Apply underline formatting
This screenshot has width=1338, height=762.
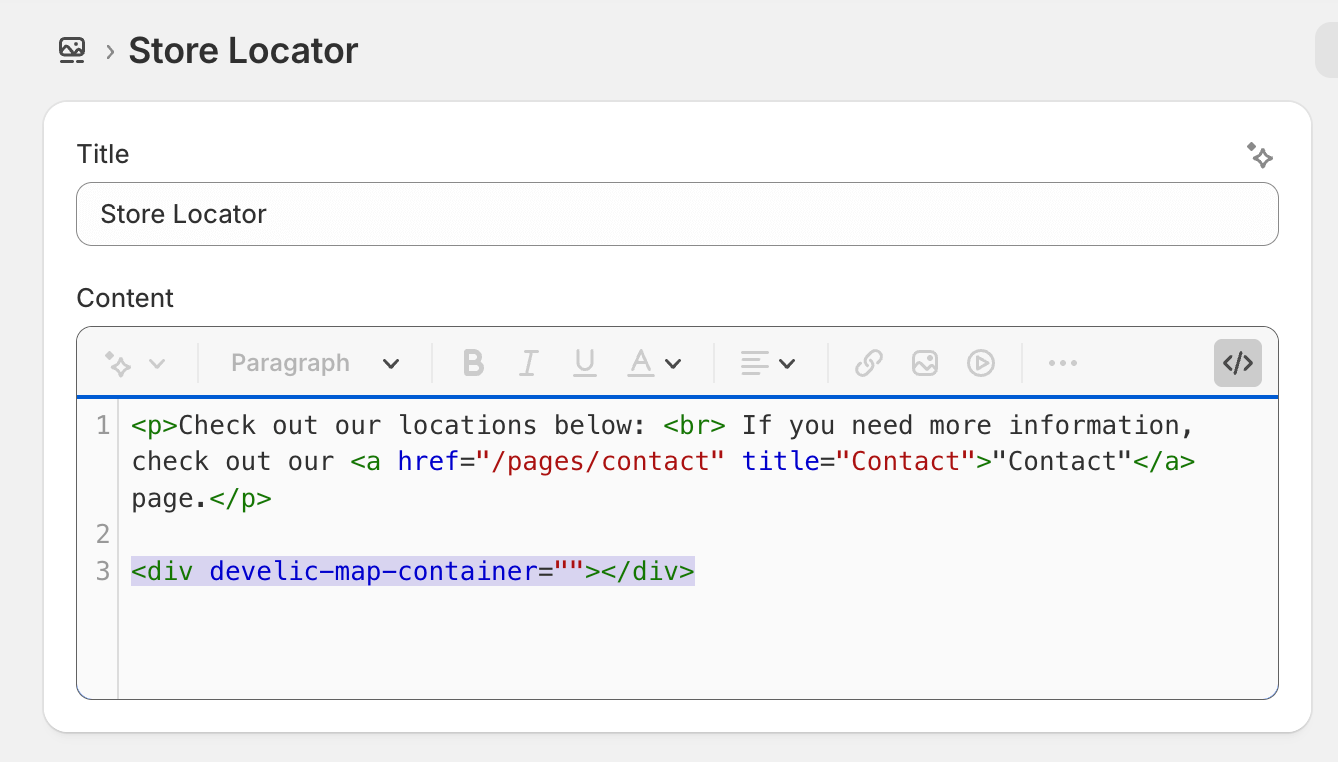(584, 363)
